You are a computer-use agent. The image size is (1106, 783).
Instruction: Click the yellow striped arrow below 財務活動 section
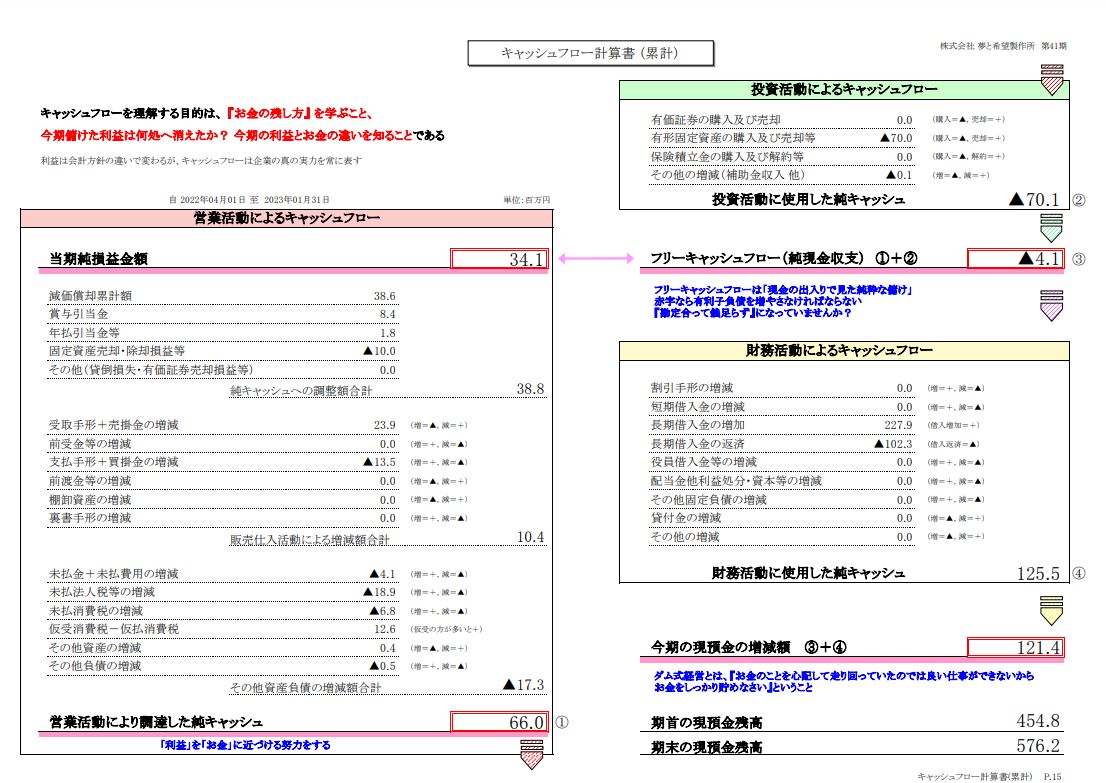pyautogui.click(x=1052, y=610)
